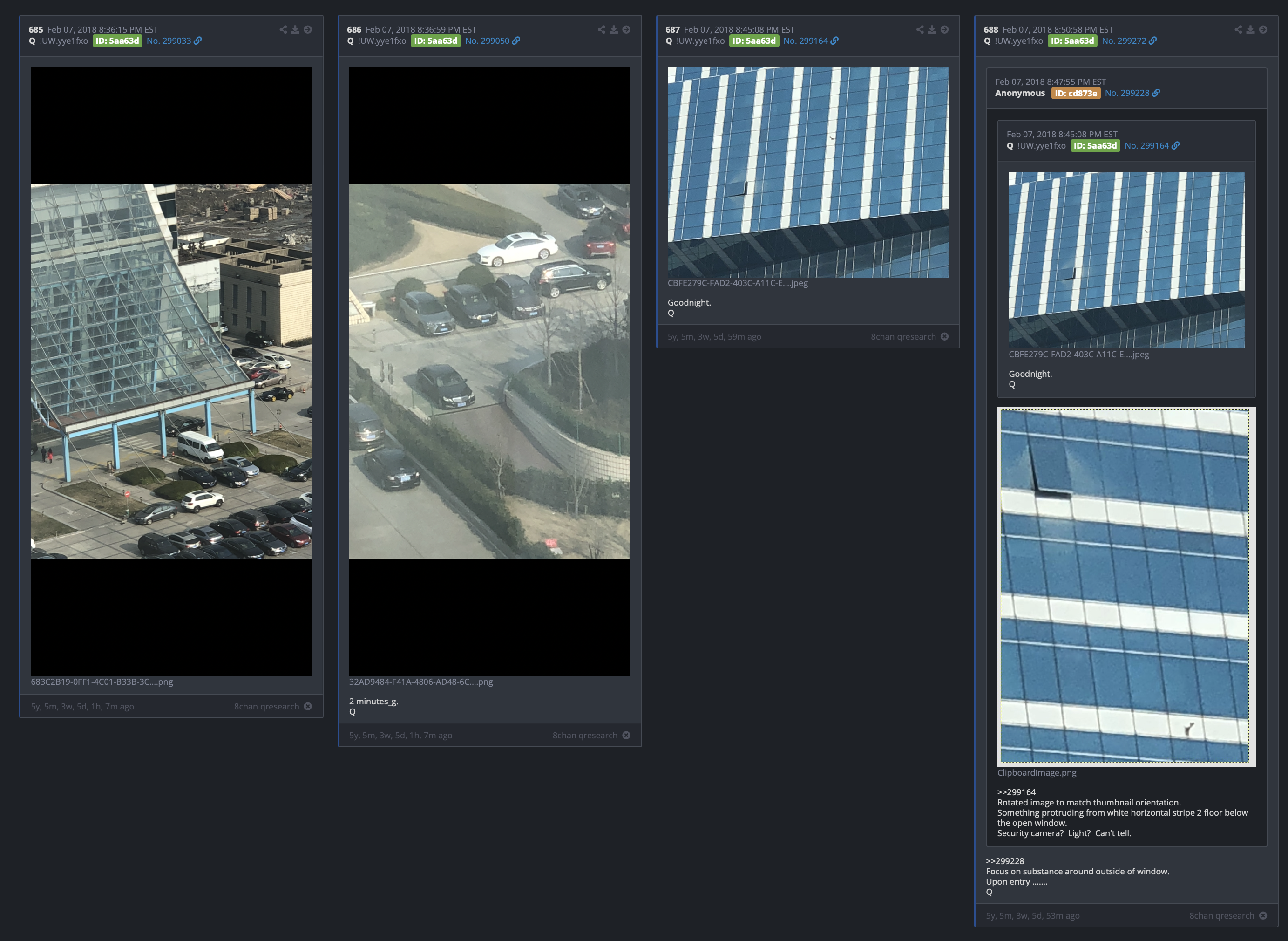Open post 685 via the arrow icon
This screenshot has width=1288, height=941.
point(307,30)
